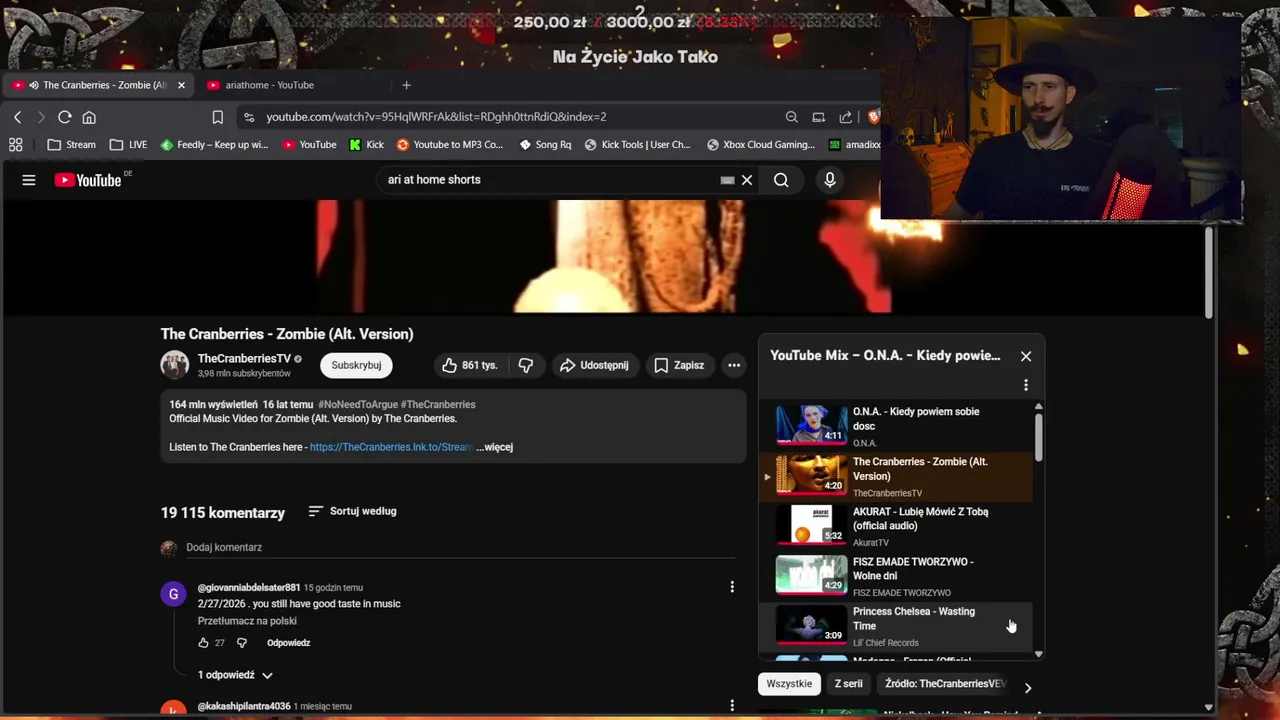Dislike the comment by giovanniabdelsater881
Screen dimensions: 1280x720
(x=241, y=643)
